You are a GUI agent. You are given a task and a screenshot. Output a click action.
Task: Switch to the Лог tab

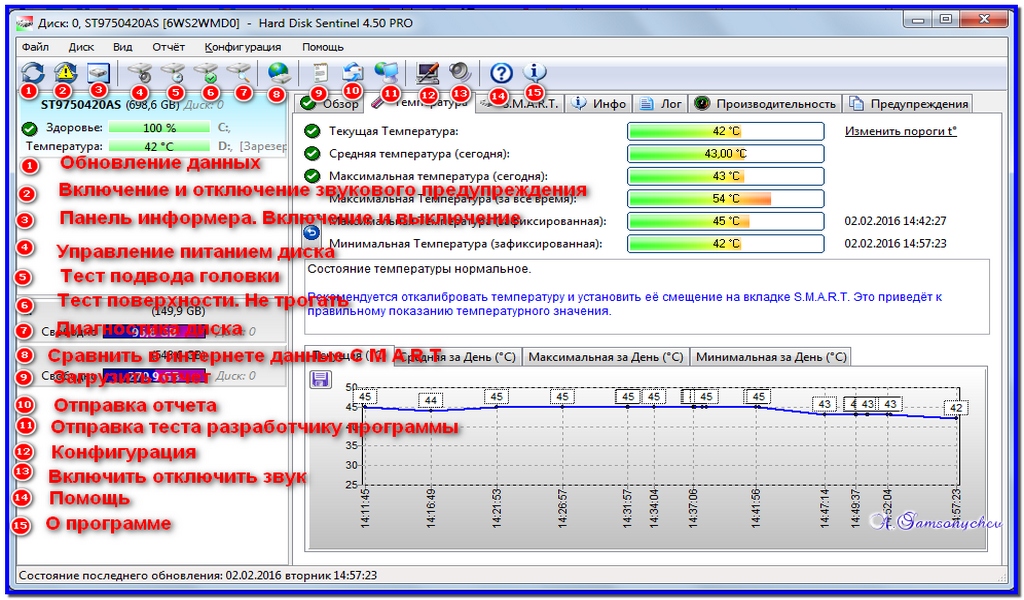point(661,103)
